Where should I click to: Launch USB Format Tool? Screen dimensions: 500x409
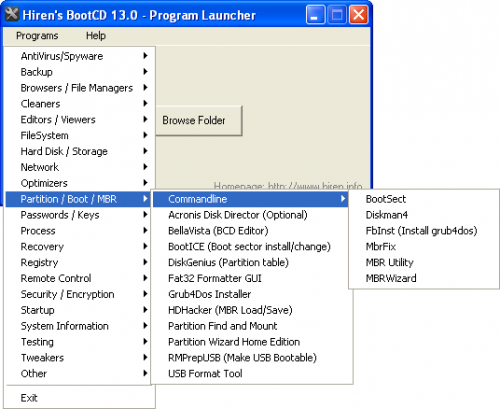point(252,374)
